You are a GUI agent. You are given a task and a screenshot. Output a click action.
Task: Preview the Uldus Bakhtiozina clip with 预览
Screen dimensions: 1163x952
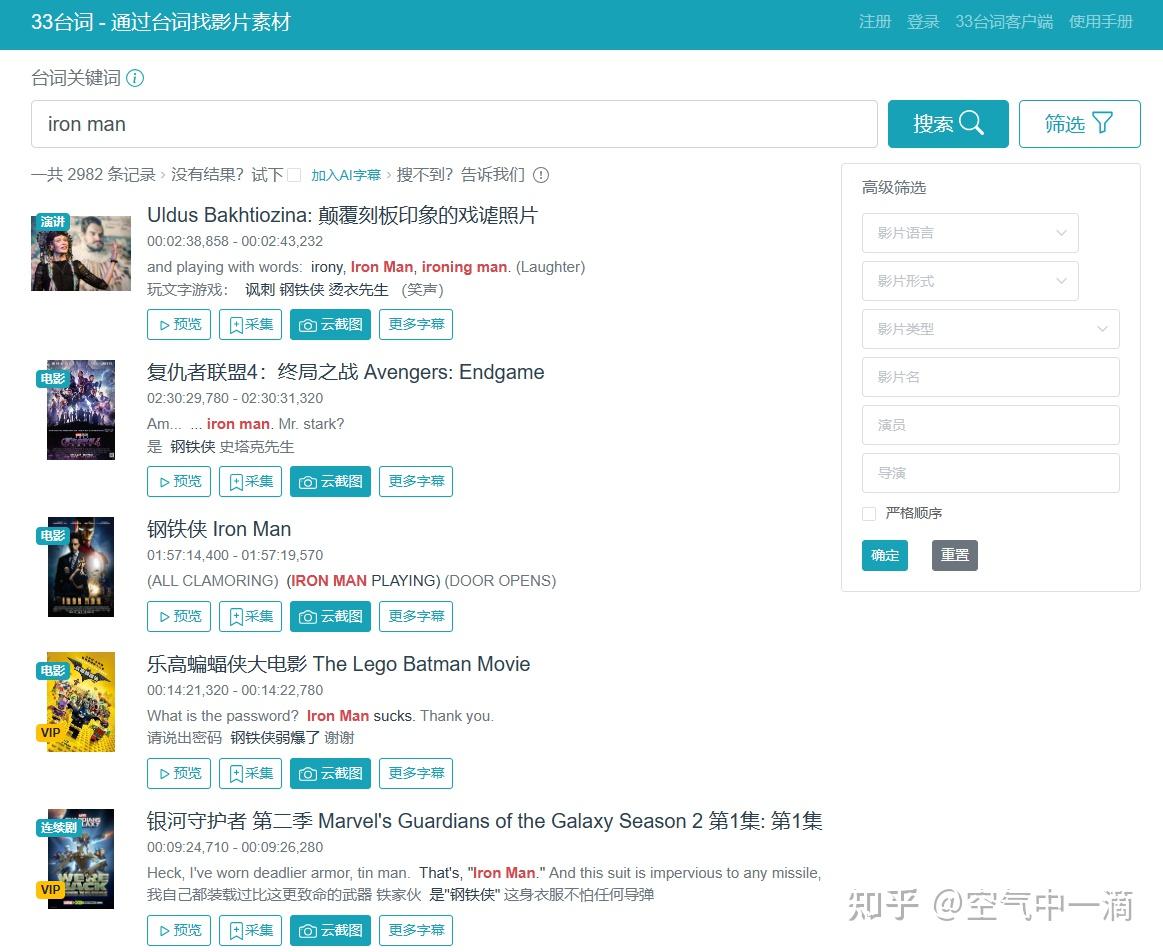coord(179,325)
